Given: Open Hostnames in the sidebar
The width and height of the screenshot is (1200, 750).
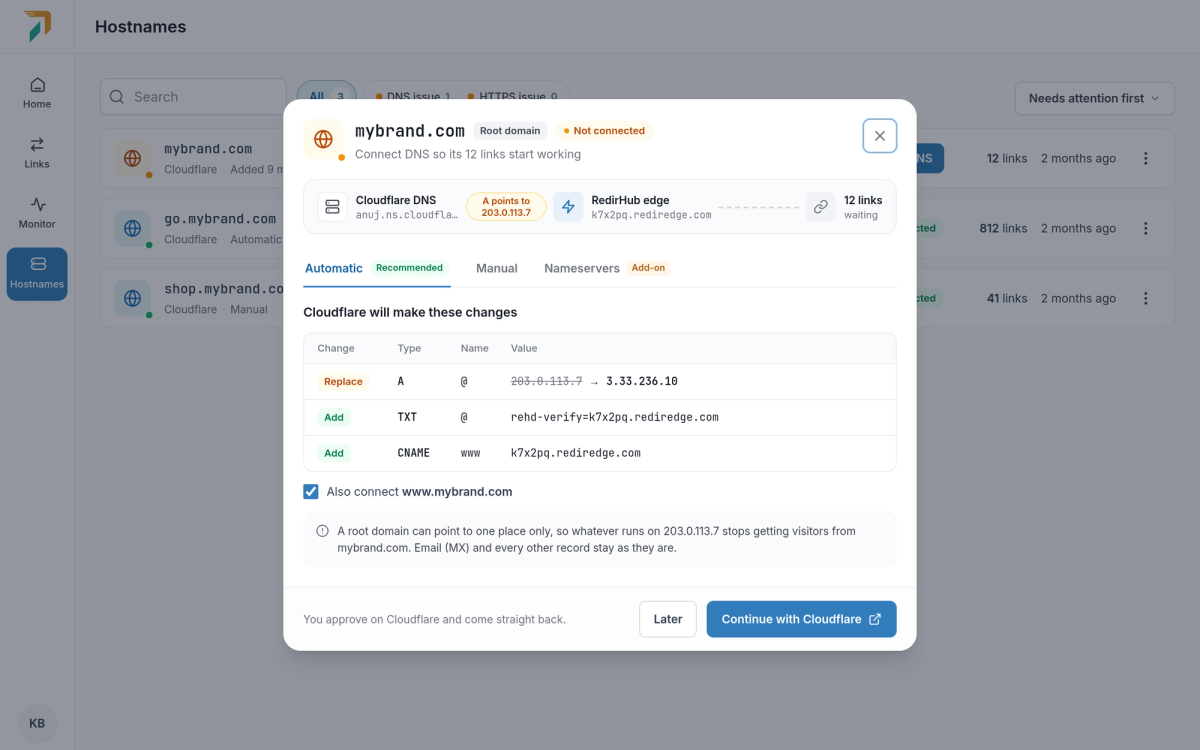Looking at the screenshot, I should [37, 274].
